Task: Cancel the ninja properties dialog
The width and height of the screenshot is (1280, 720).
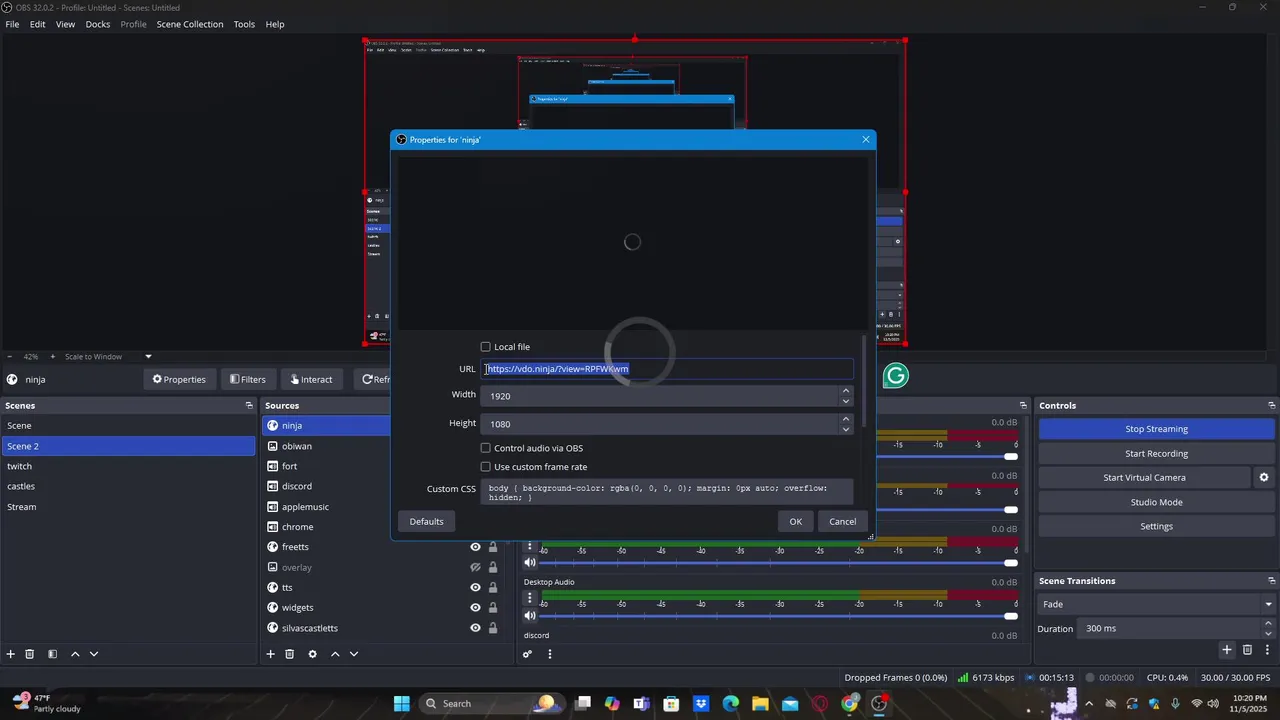Action: 842,521
